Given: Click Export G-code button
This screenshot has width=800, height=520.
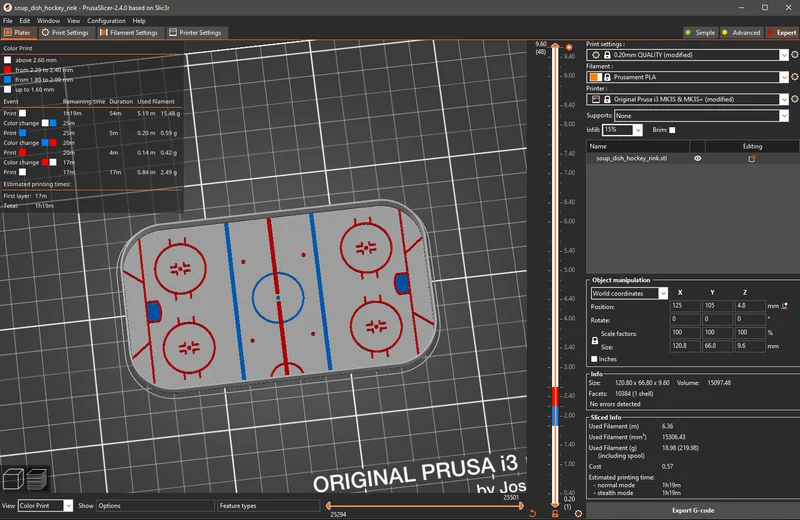Looking at the screenshot, I should [x=692, y=510].
